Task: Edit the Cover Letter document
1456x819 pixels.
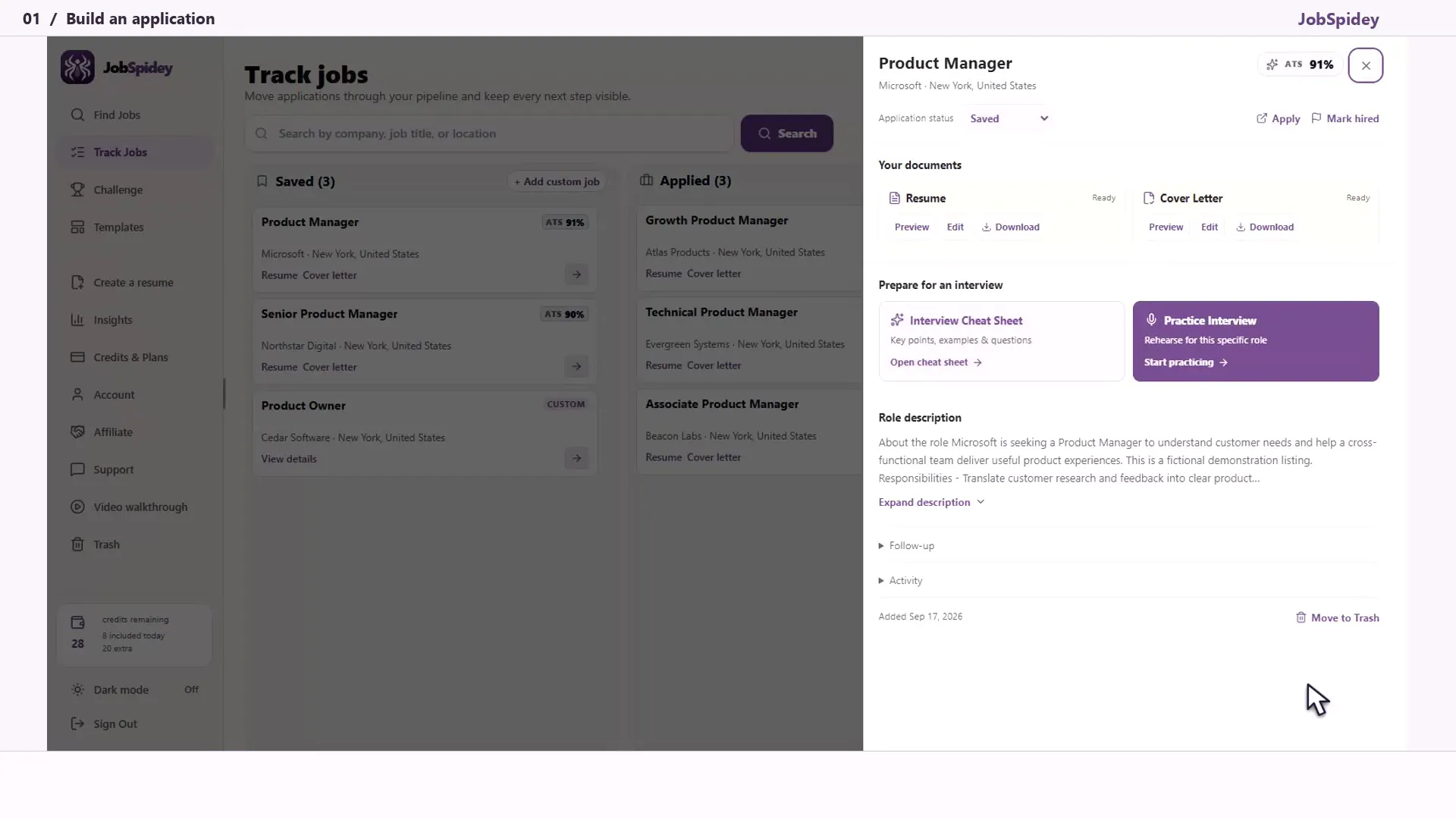Action: [x=1210, y=227]
